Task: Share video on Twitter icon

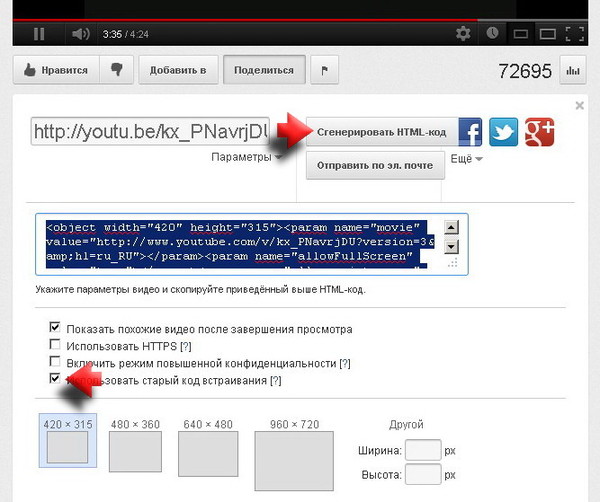Action: (x=503, y=132)
